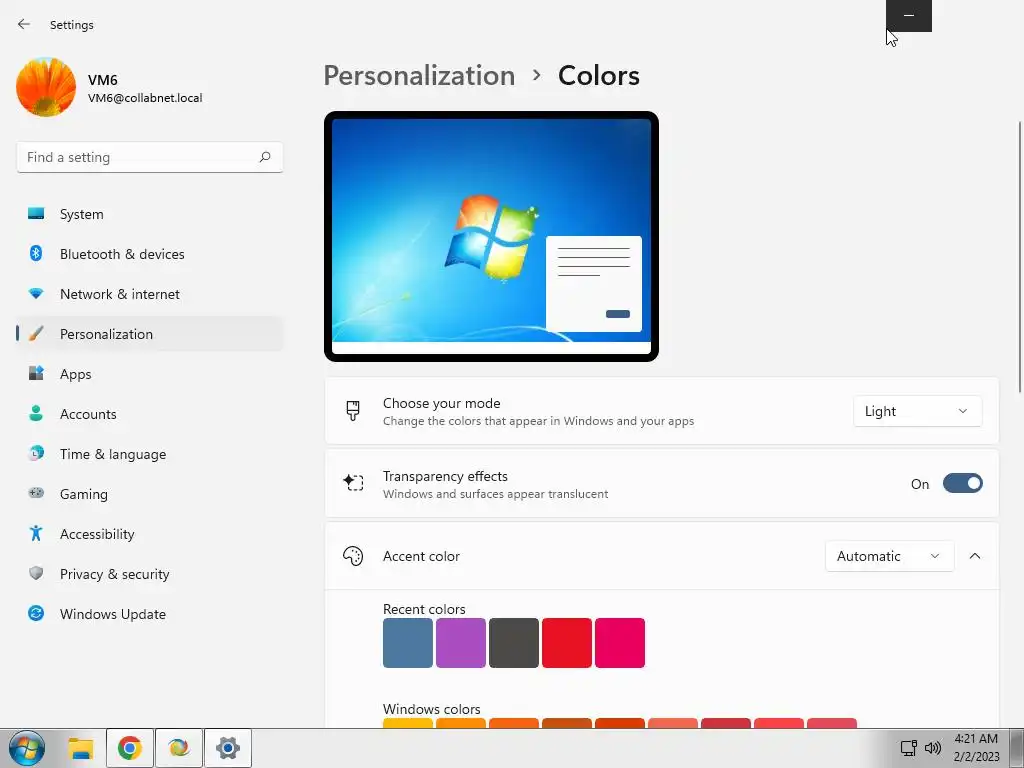Click the search magnifier icon

tap(264, 157)
